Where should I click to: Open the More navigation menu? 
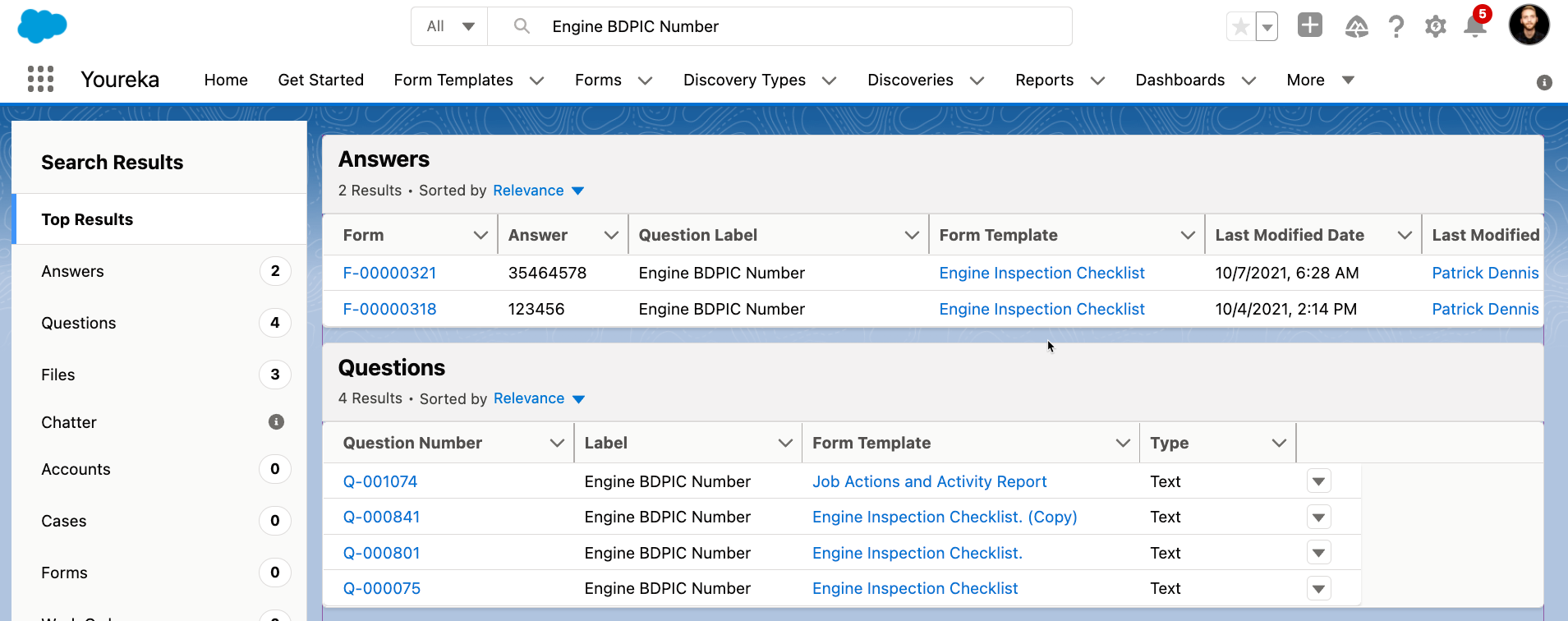pos(1320,80)
